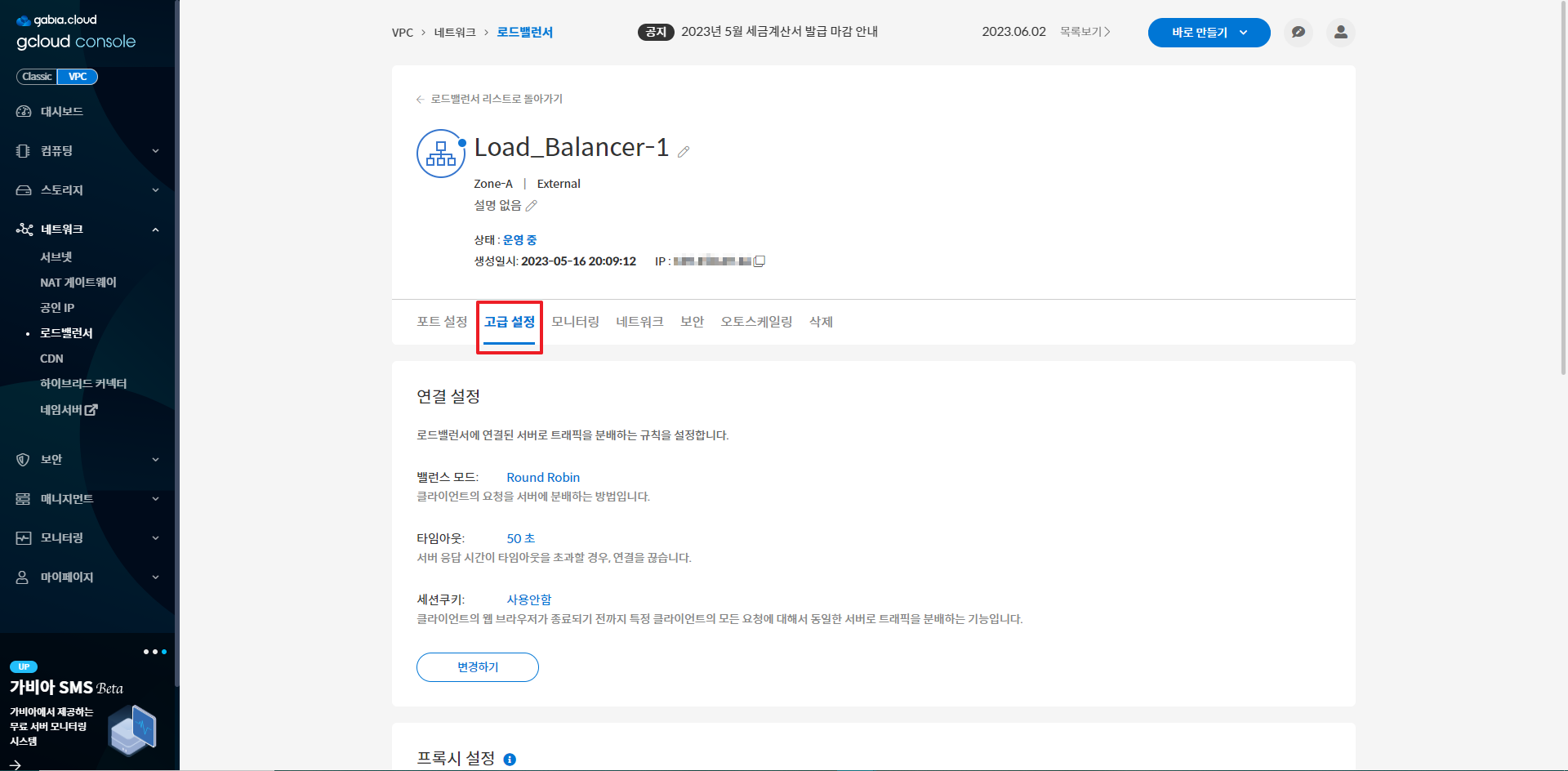
Task: Click 네트워크 in the breadcrumb
Action: tap(455, 33)
